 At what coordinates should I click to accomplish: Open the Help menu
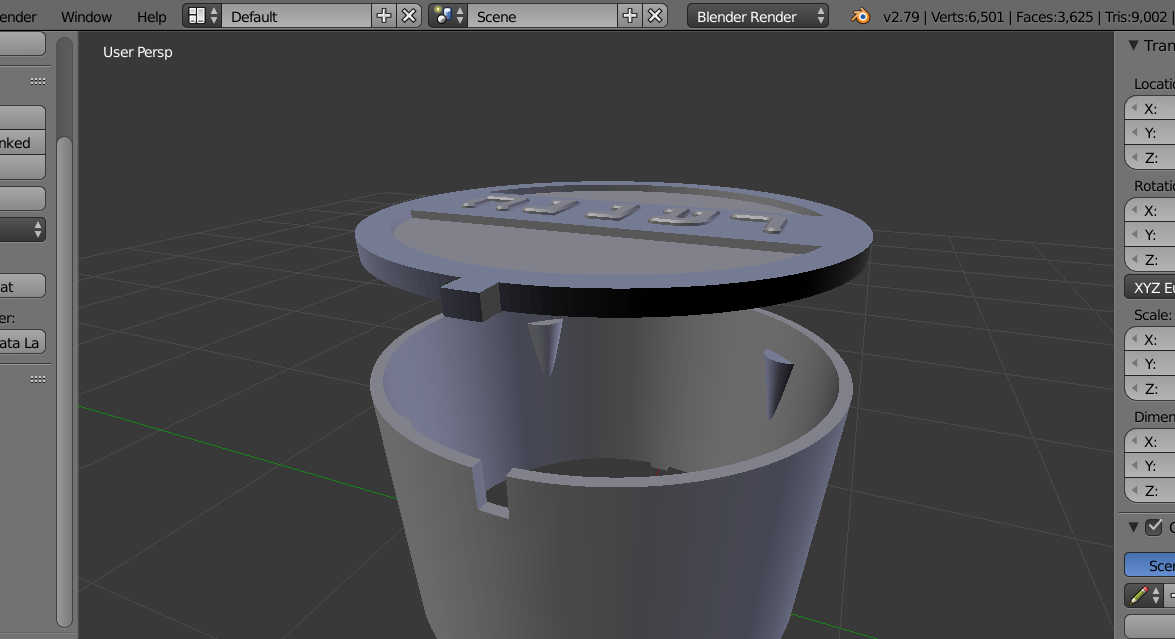click(x=151, y=16)
